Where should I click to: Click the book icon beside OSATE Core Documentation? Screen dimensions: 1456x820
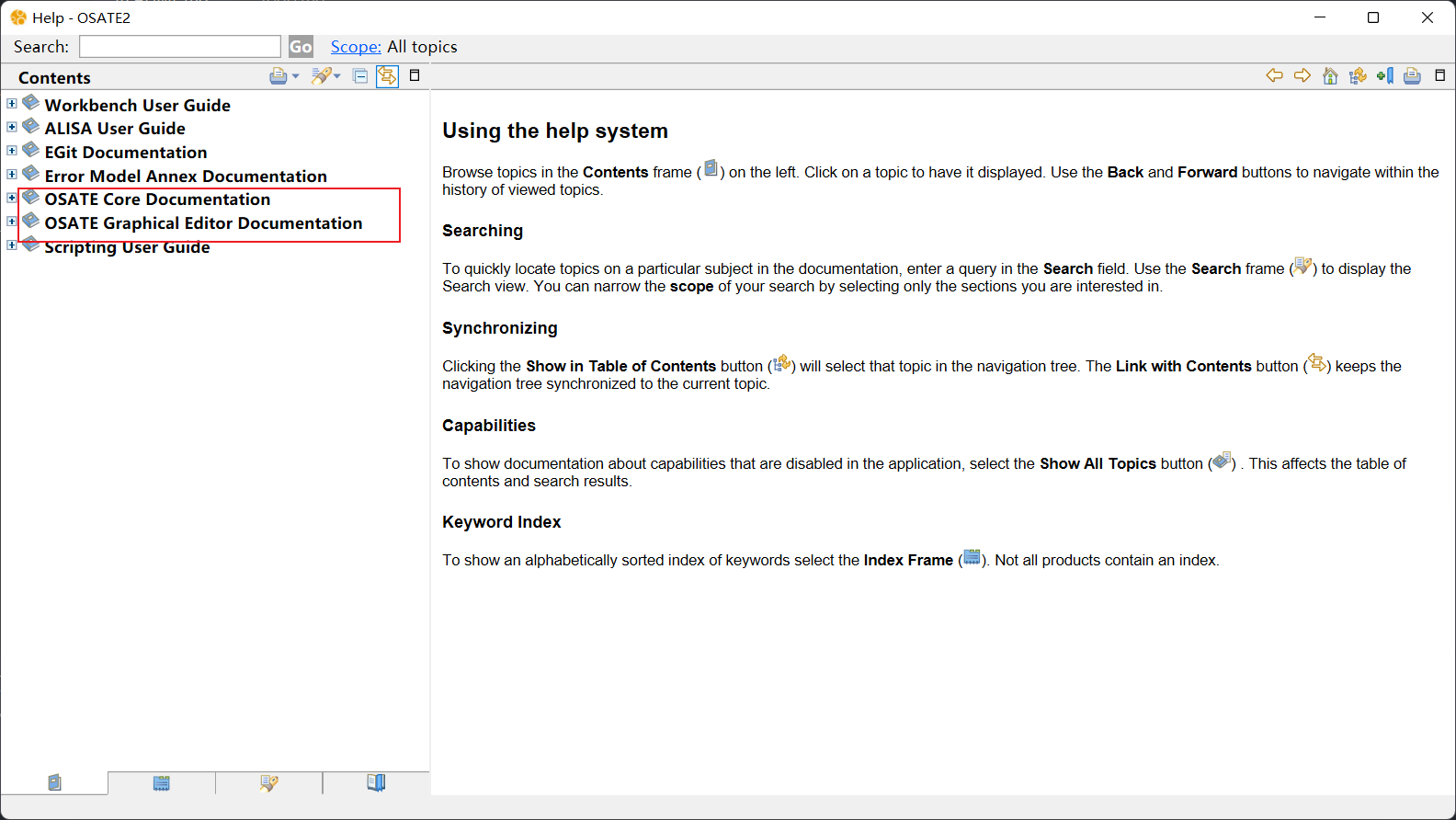tap(31, 197)
